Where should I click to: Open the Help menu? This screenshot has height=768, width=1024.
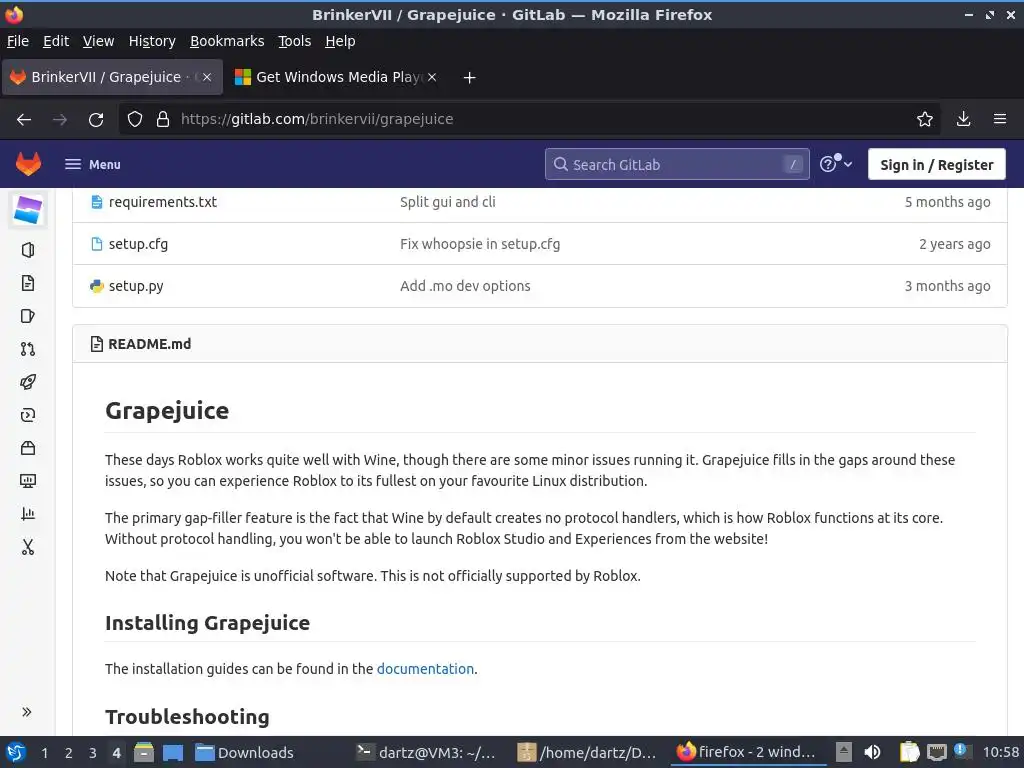[340, 41]
